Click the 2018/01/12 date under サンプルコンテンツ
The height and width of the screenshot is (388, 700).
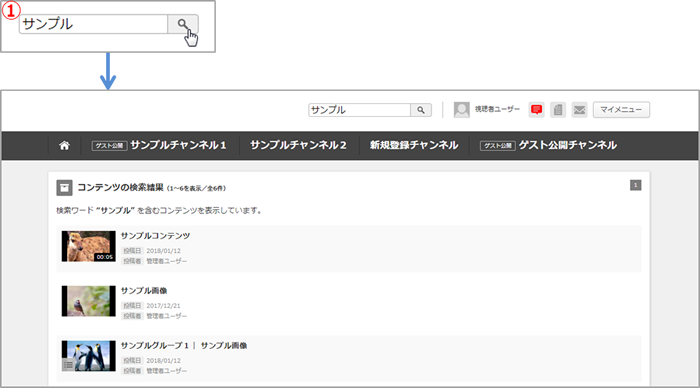(163, 251)
